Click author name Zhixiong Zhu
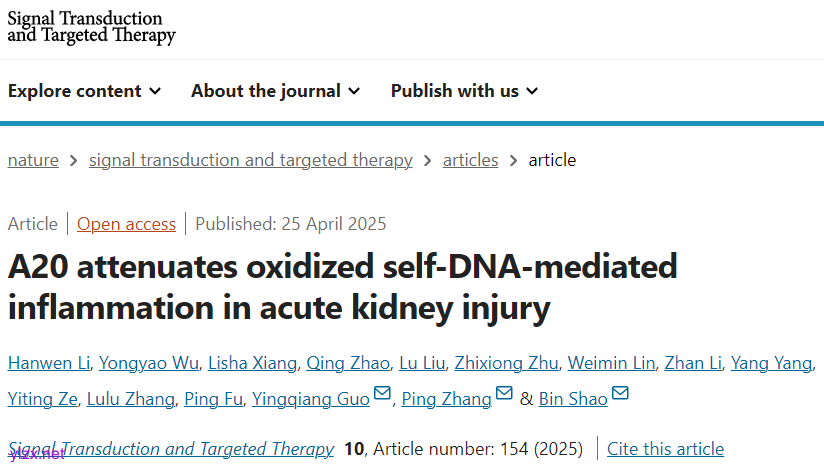This screenshot has width=824, height=469. click(507, 362)
